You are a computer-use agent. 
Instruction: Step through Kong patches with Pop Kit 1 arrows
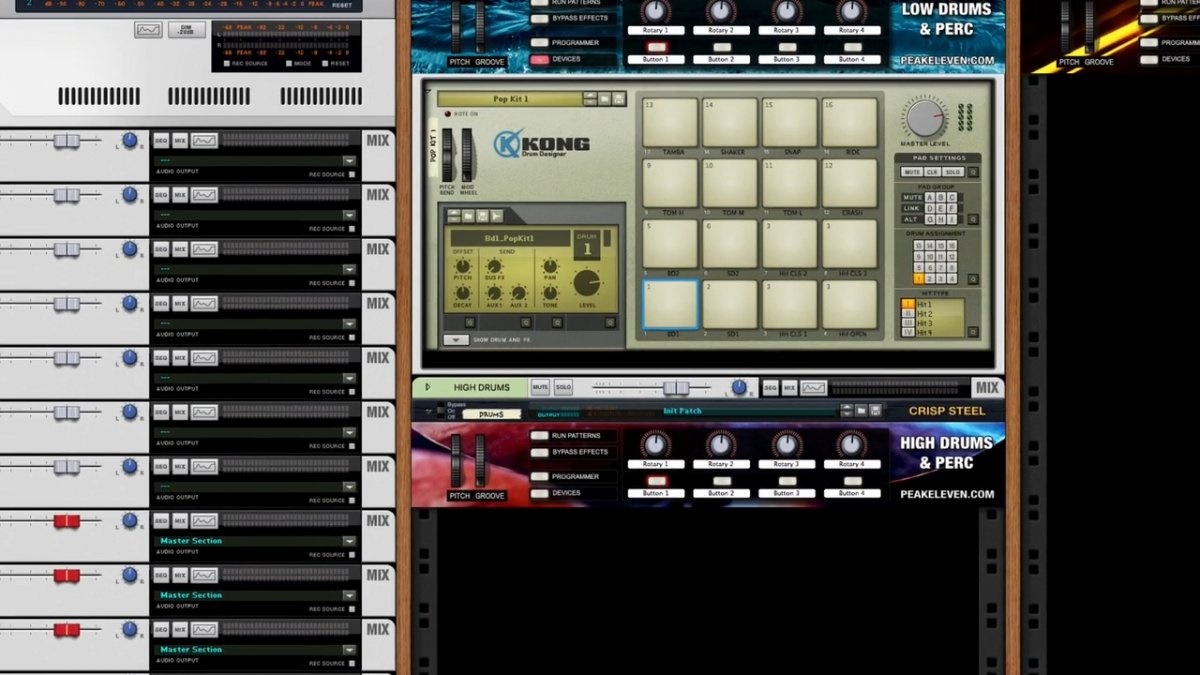click(x=590, y=99)
